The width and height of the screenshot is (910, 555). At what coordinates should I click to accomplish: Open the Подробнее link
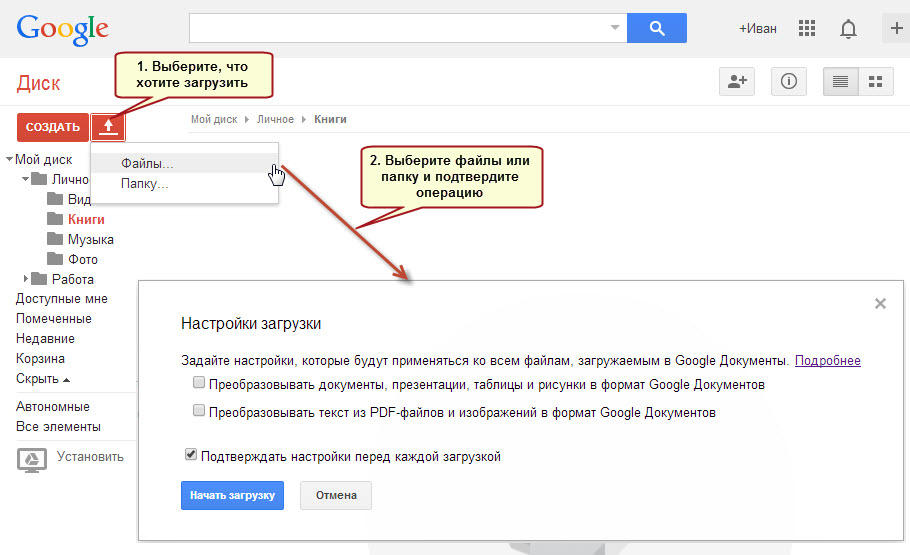[x=827, y=361]
